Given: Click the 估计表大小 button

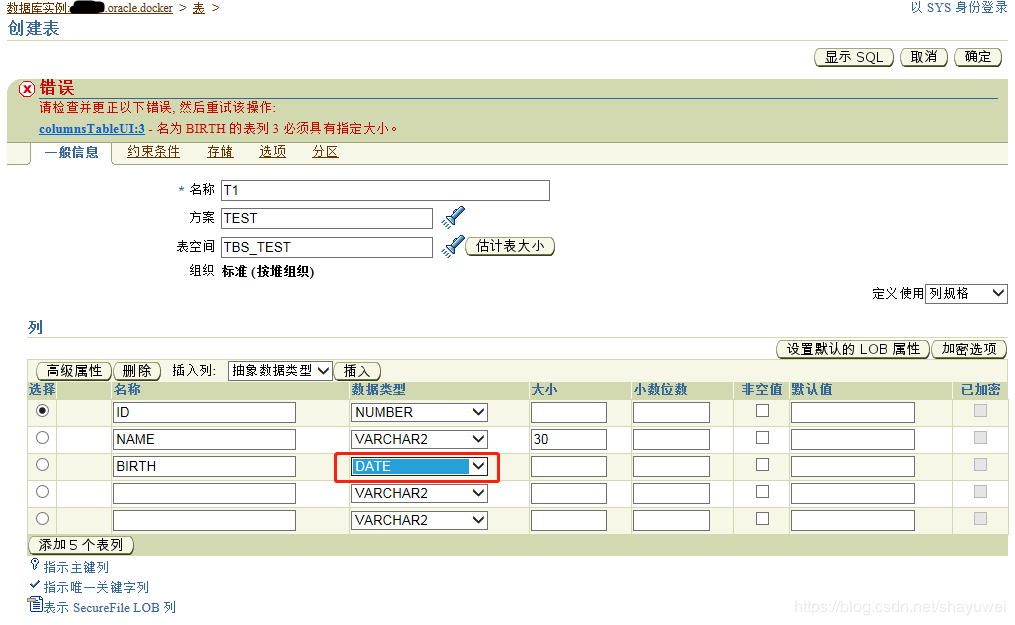Looking at the screenshot, I should point(510,247).
